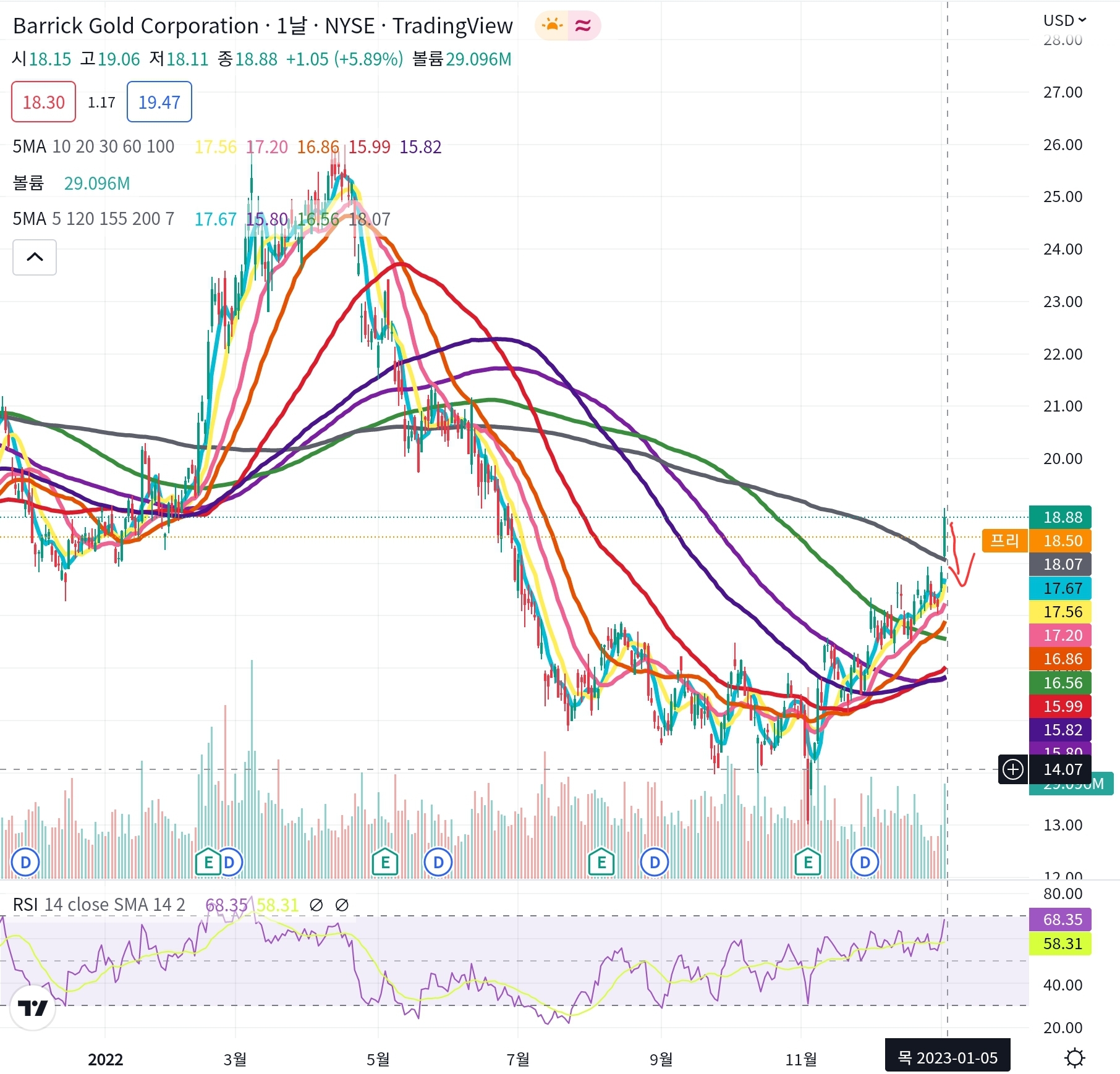The width and height of the screenshot is (1120, 1074).
Task: Open earnings E marker just before 3월
Action: coord(208,862)
